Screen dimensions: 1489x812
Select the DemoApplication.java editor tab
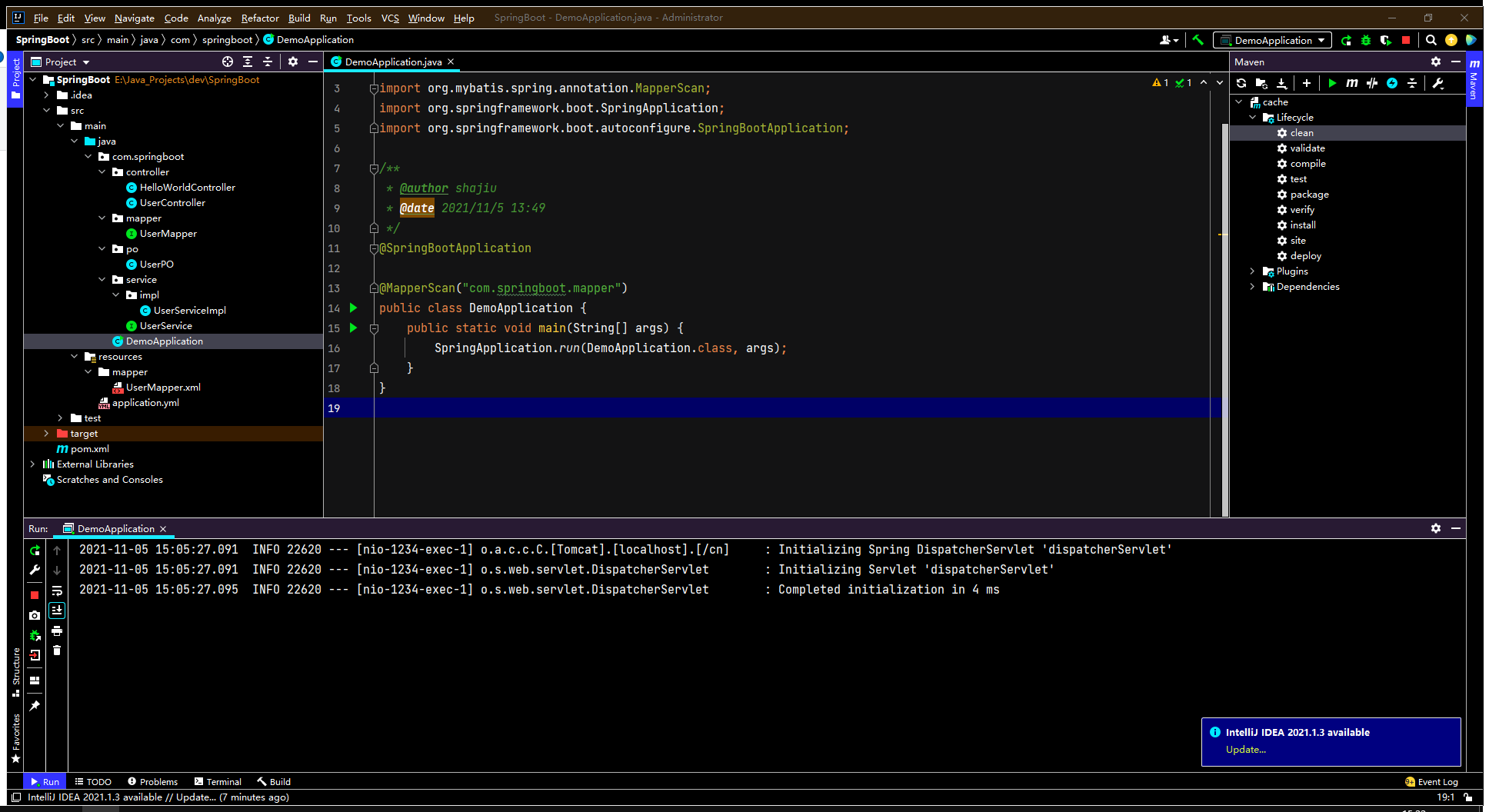click(392, 62)
